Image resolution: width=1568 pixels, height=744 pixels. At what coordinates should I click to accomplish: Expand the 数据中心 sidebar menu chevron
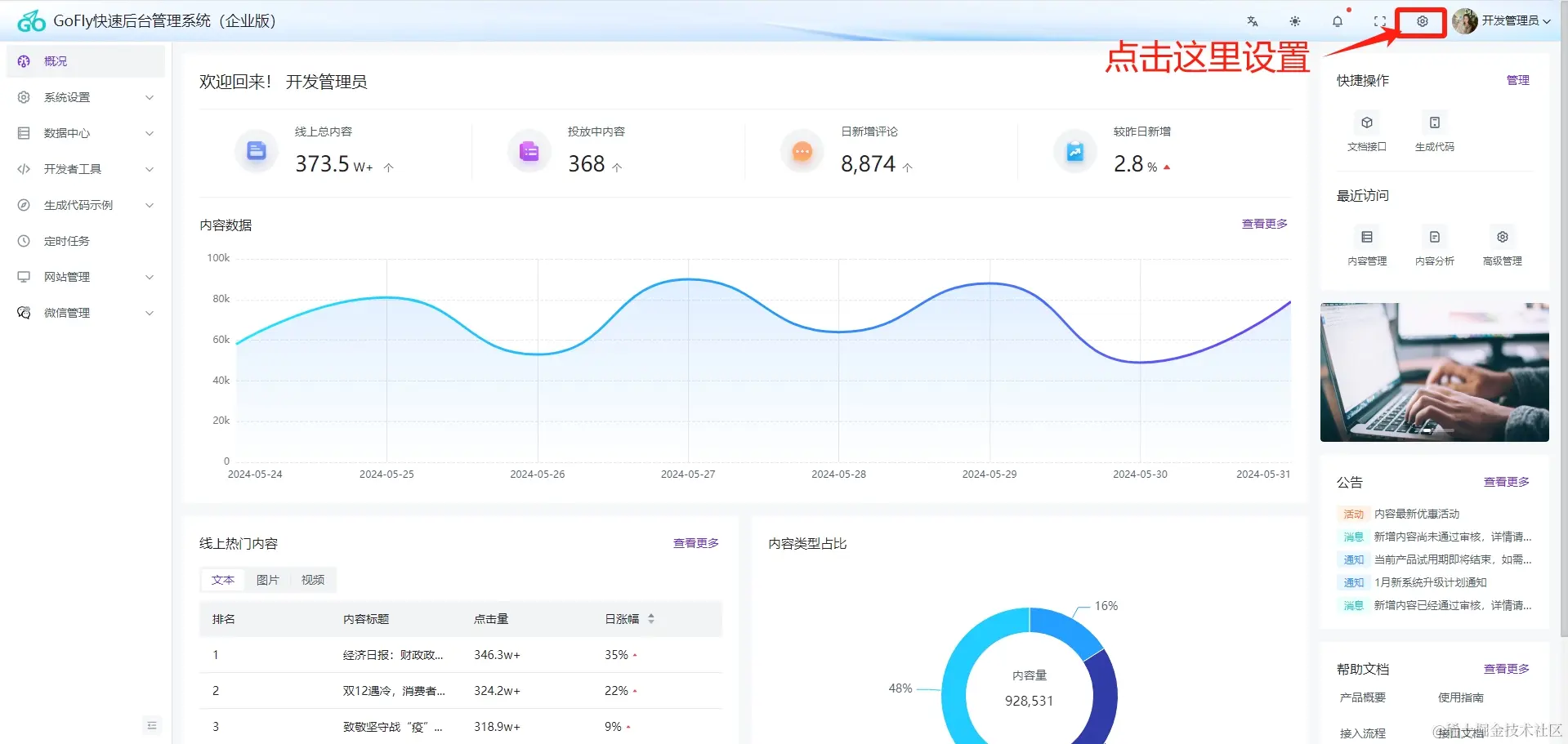150,133
